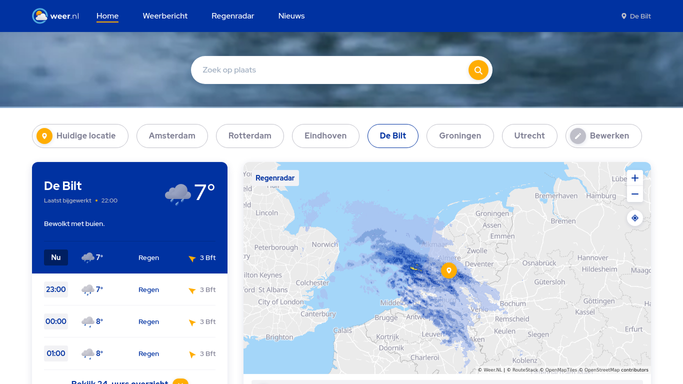Click the orange location pin on map
The image size is (683, 384).
449,270
